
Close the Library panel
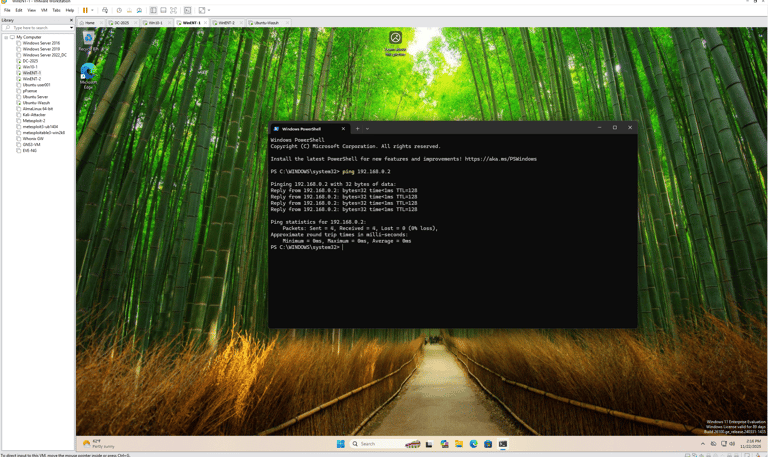click(x=71, y=20)
